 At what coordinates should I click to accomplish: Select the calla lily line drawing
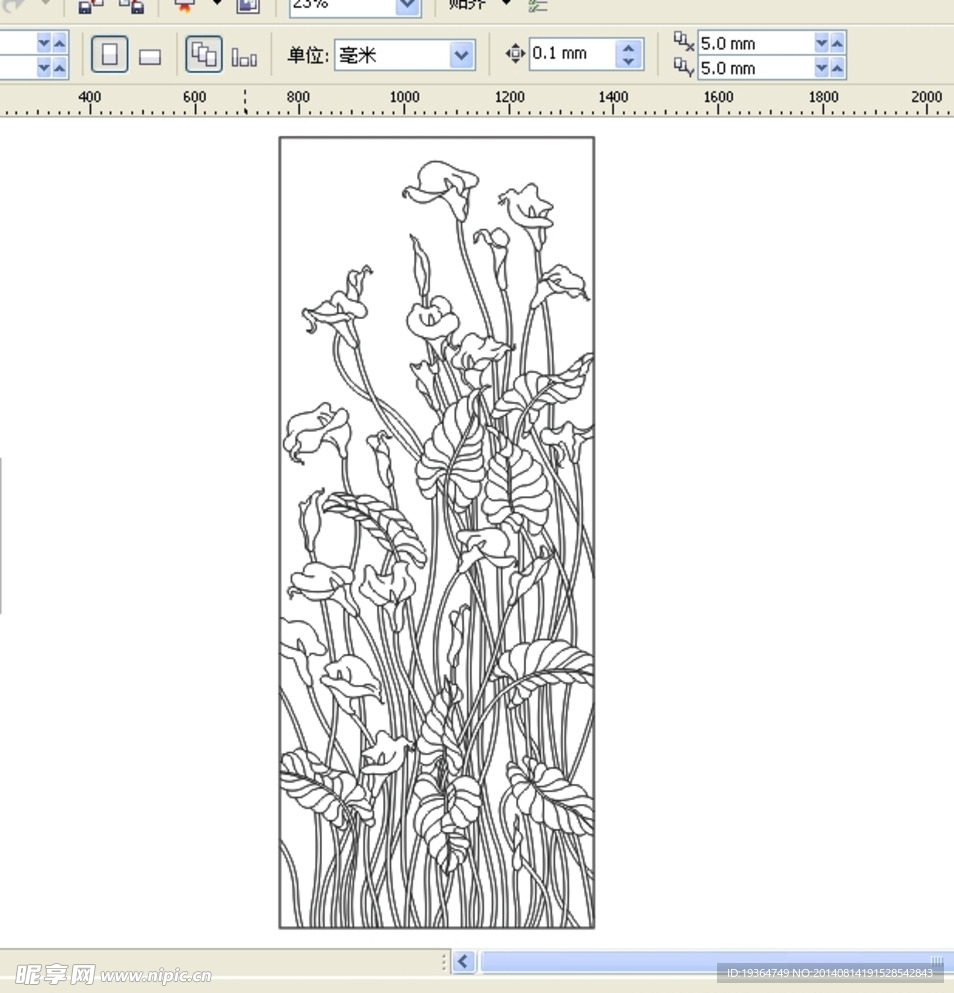436,532
